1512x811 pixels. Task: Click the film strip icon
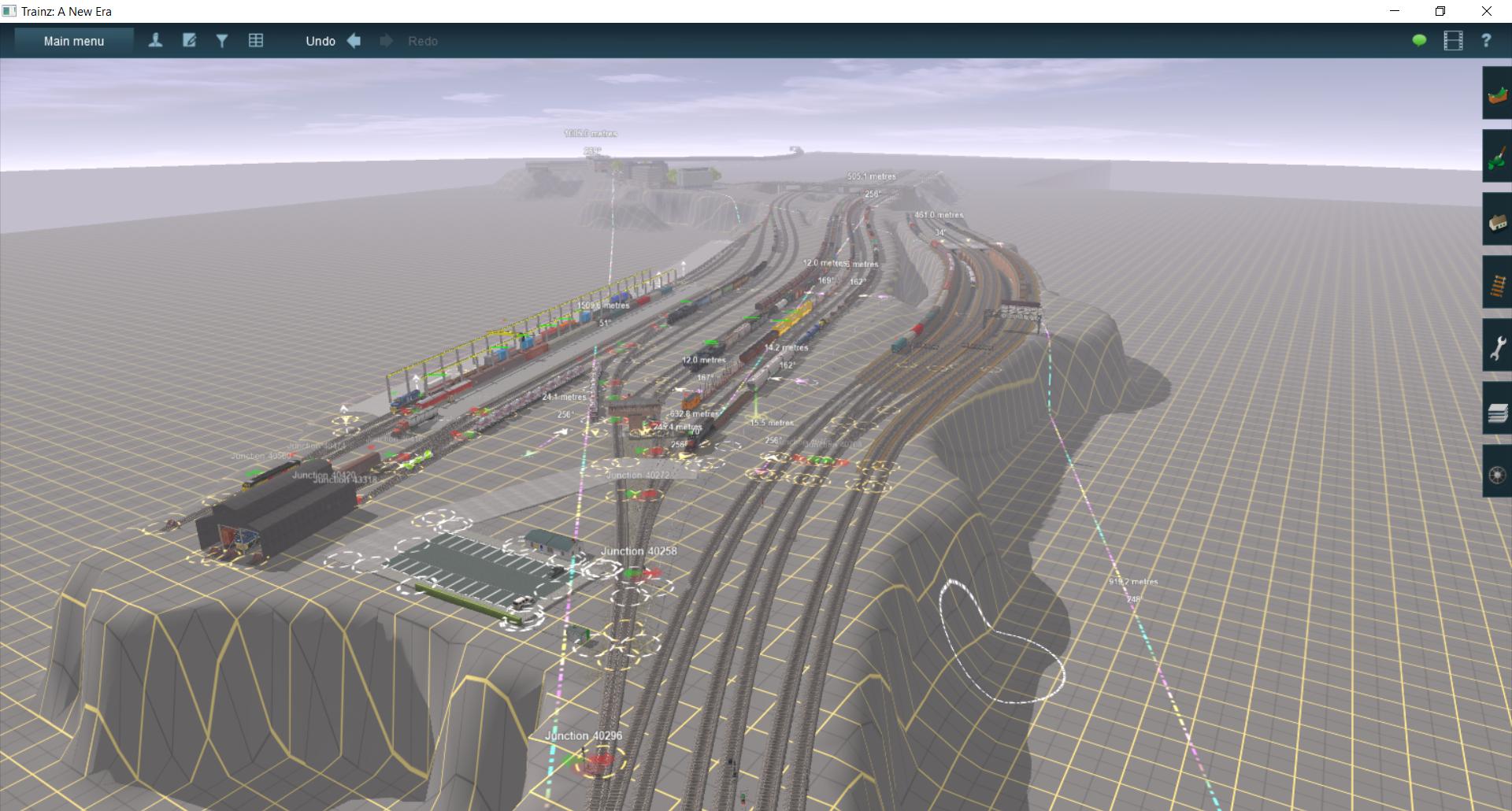(x=1453, y=41)
